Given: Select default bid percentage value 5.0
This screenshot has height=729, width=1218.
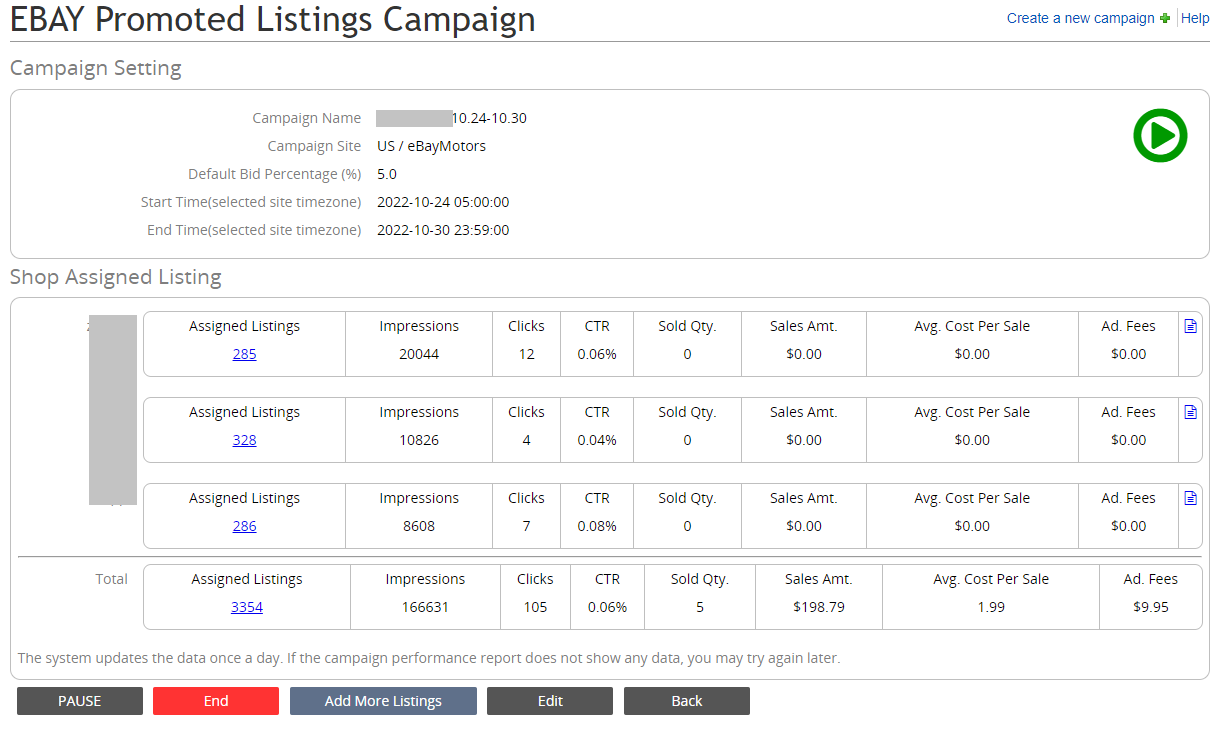Looking at the screenshot, I should [387, 174].
